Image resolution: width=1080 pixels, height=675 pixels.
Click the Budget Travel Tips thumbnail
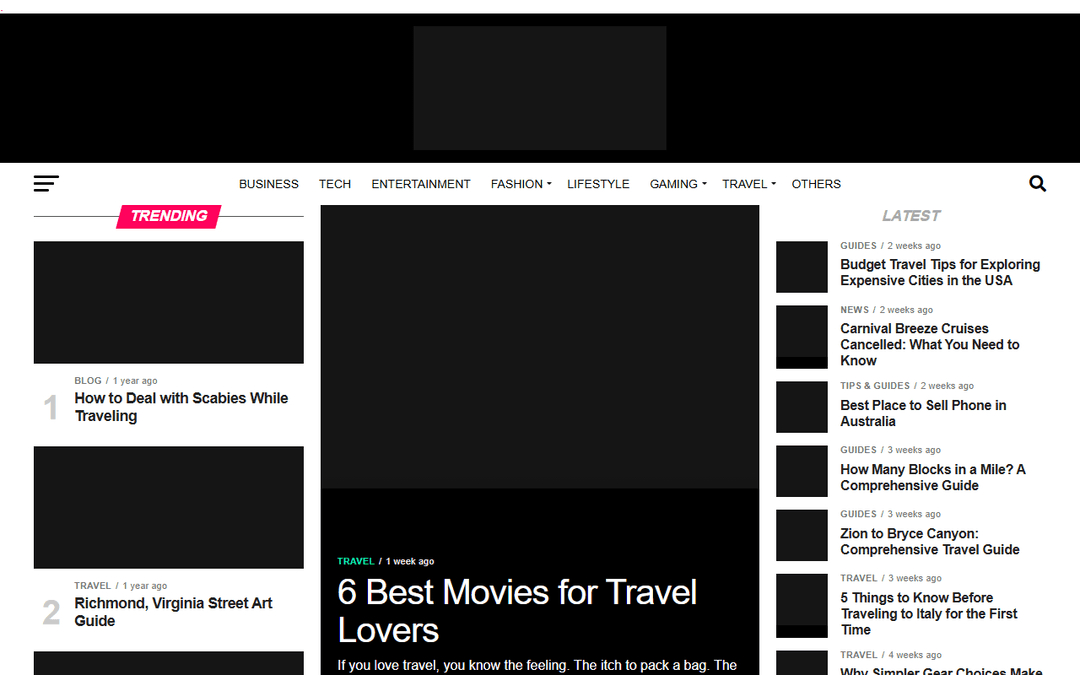[x=802, y=267]
